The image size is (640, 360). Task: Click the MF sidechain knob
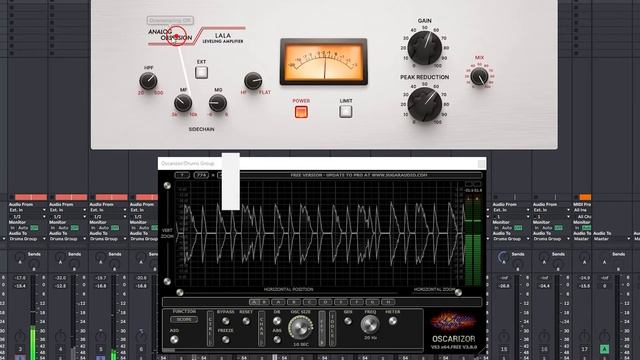(x=183, y=103)
